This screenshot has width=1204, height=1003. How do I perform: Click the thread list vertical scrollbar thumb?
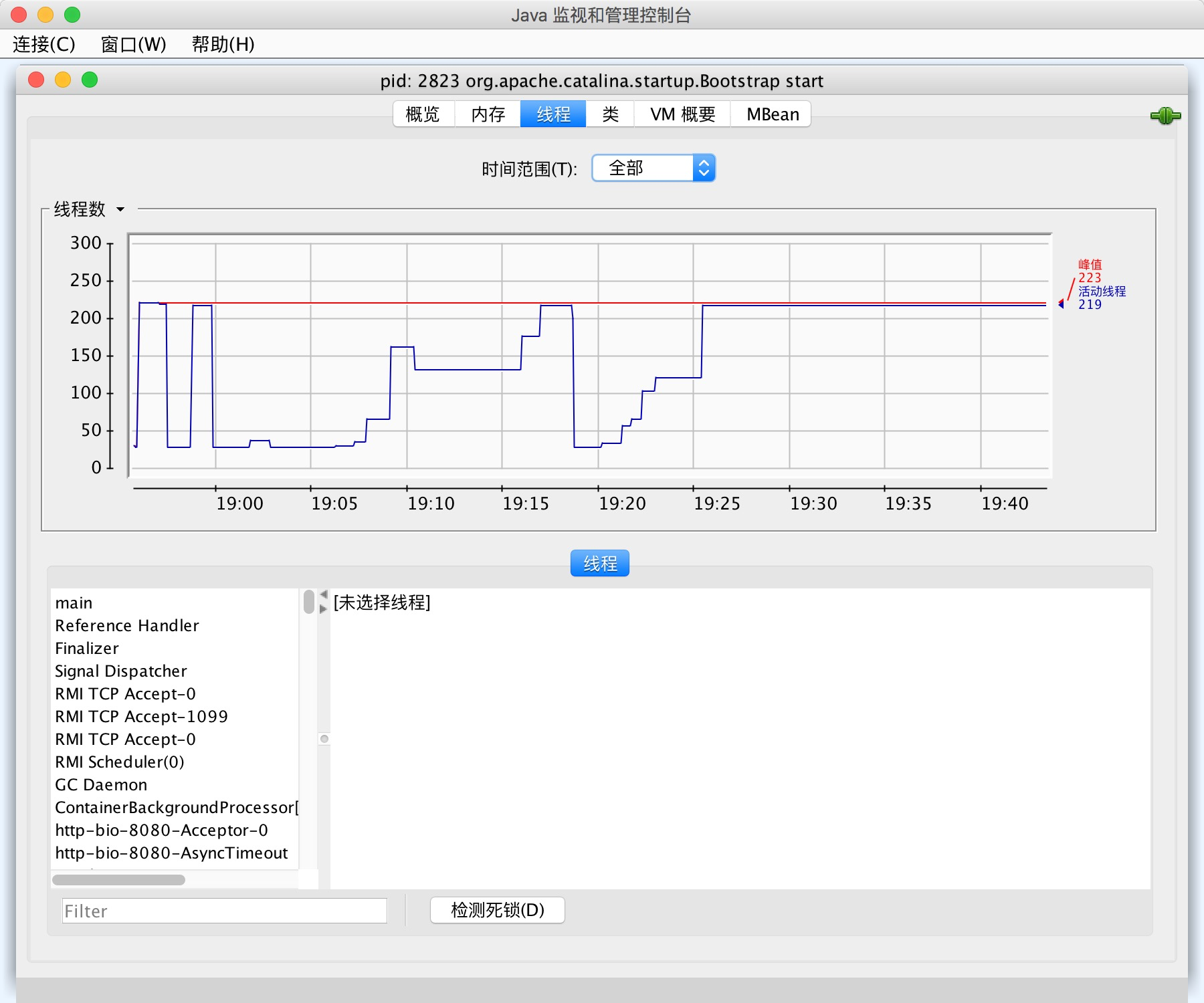(309, 601)
